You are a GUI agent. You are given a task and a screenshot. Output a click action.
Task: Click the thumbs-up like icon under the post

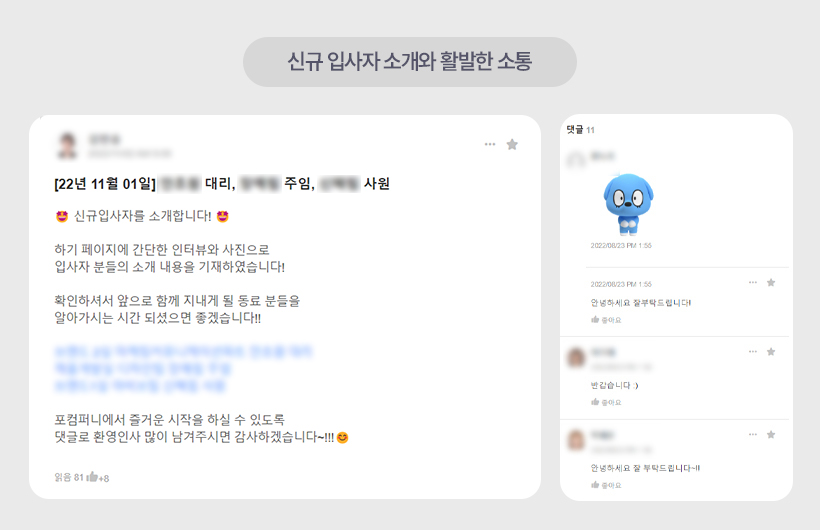[93, 477]
